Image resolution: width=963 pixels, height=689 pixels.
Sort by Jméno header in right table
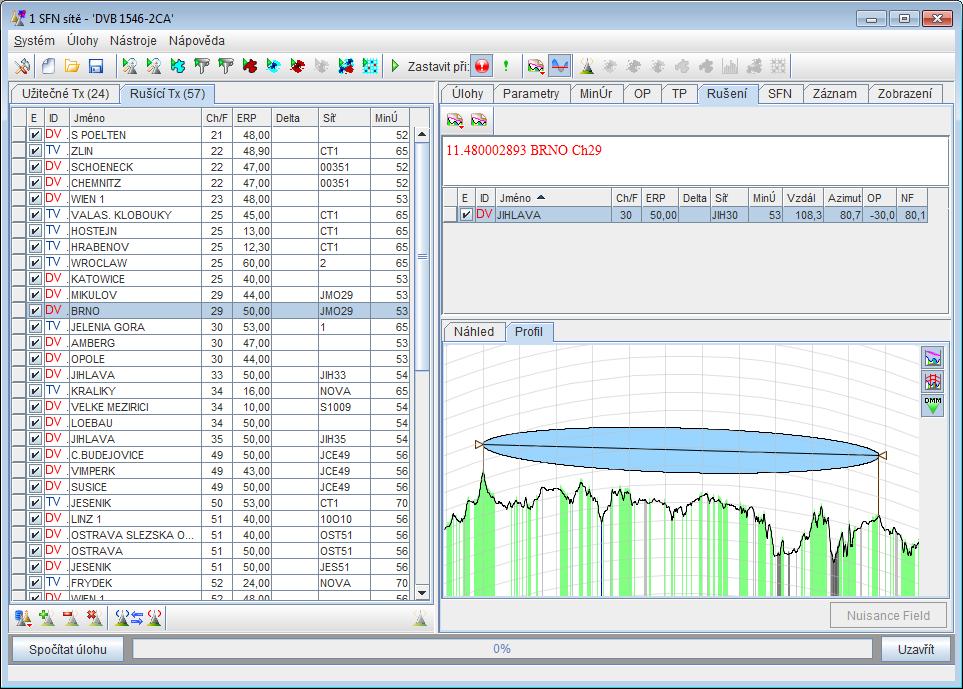pos(553,198)
